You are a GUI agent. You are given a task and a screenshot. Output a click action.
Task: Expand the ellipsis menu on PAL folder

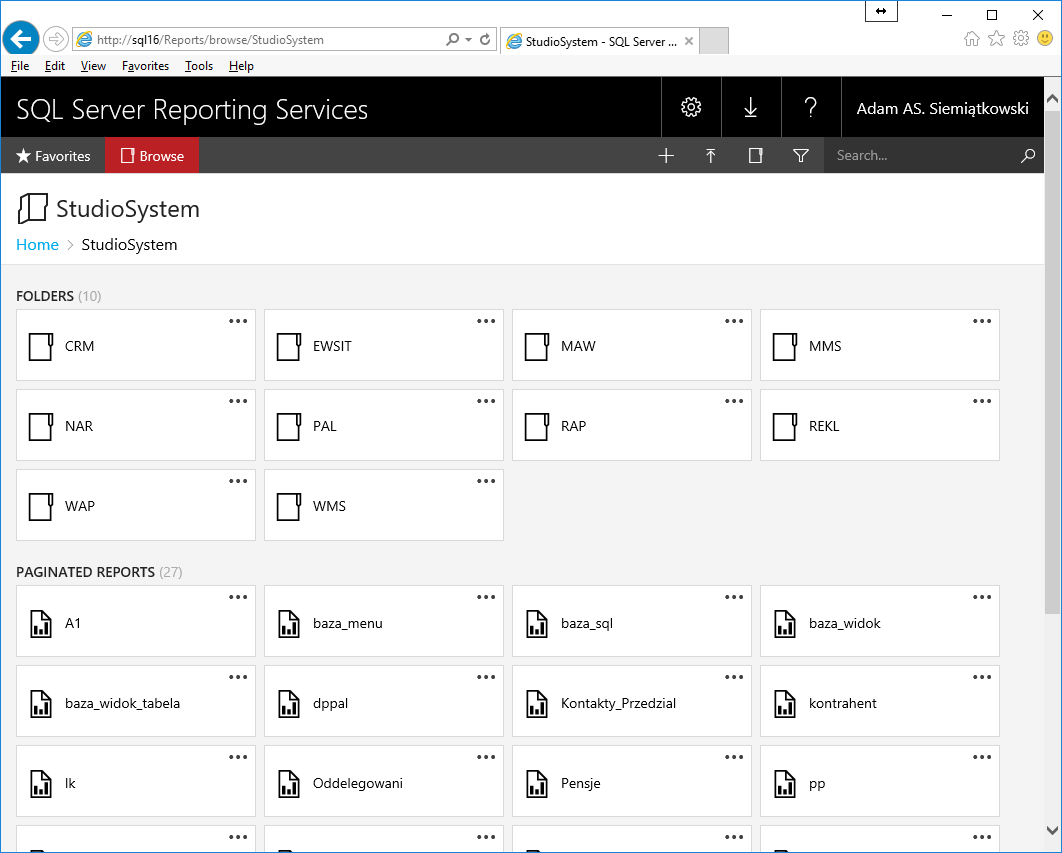[486, 401]
